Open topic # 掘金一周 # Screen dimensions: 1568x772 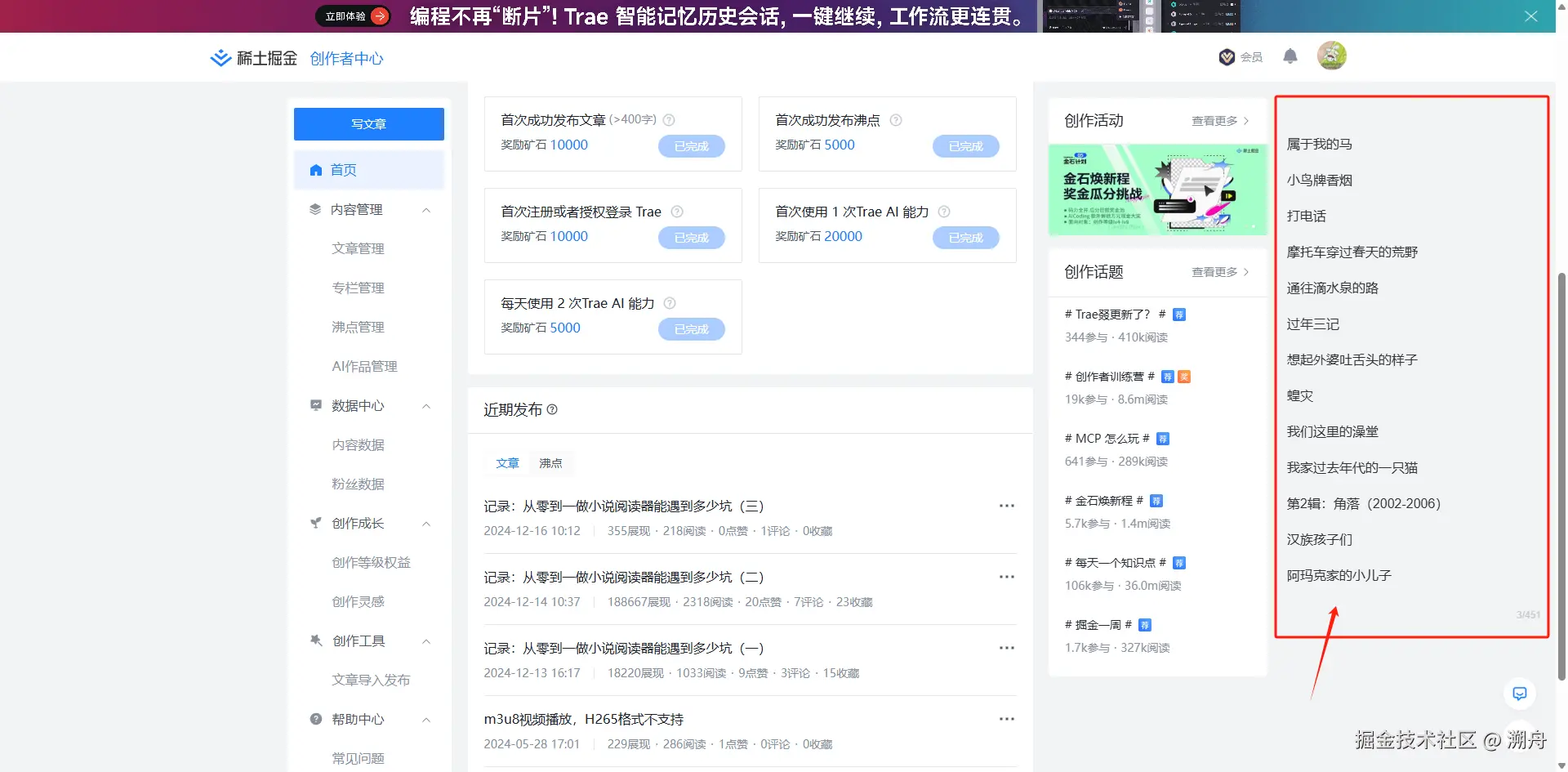pos(1098,625)
